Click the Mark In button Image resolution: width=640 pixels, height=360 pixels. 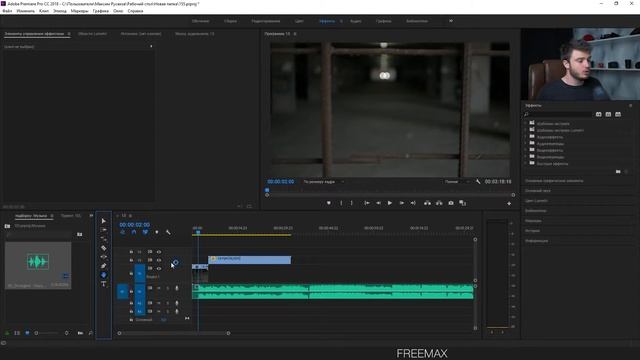point(341,203)
